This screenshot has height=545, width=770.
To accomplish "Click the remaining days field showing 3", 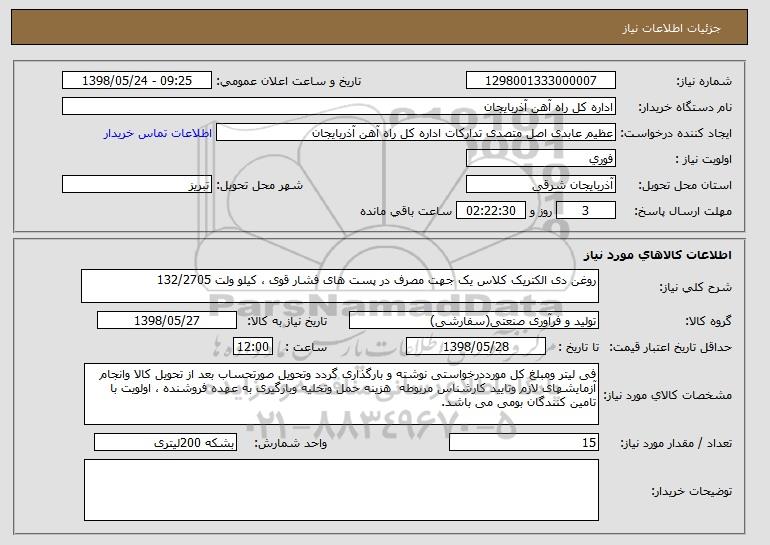I will pyautogui.click(x=585, y=211).
